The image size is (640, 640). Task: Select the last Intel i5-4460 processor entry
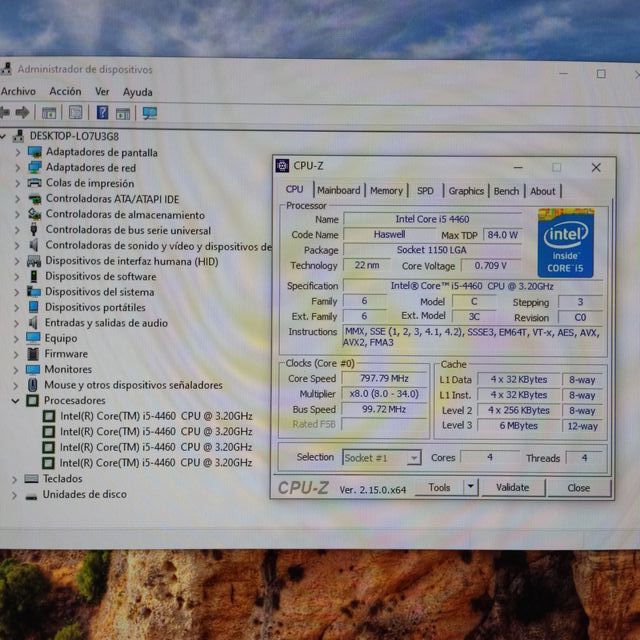click(156, 462)
